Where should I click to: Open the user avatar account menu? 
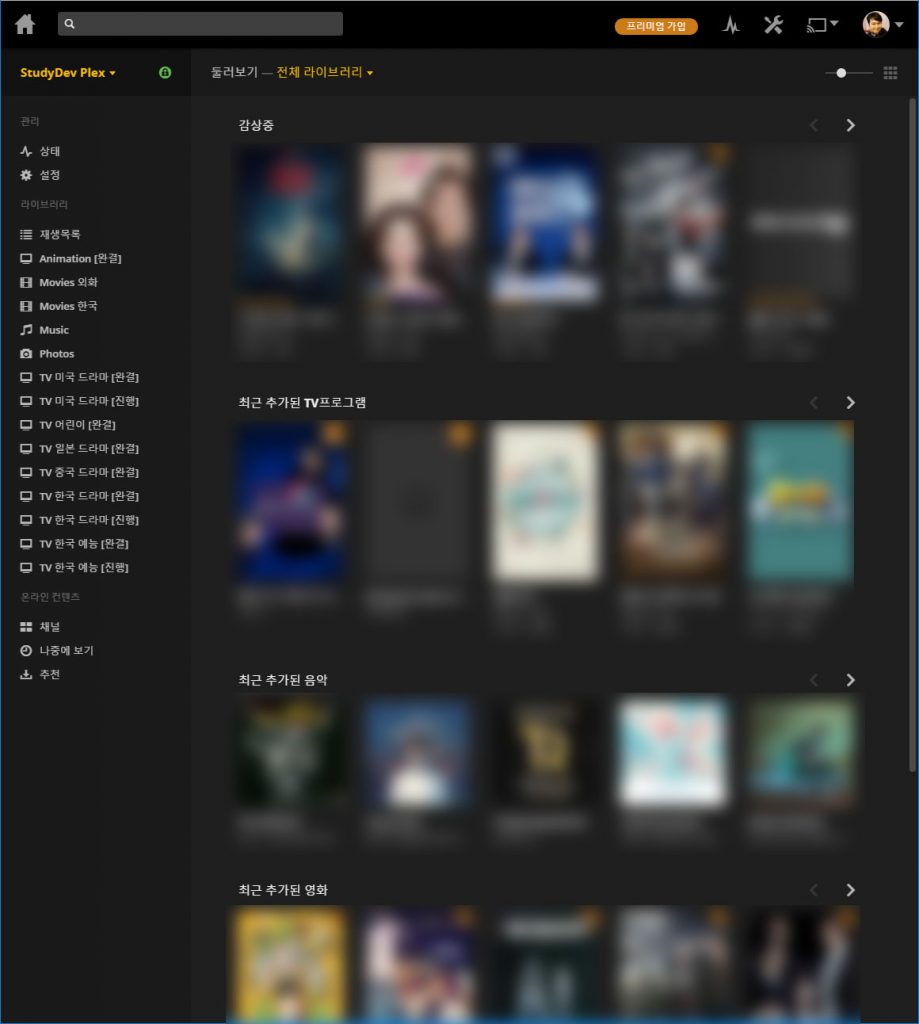coord(881,25)
